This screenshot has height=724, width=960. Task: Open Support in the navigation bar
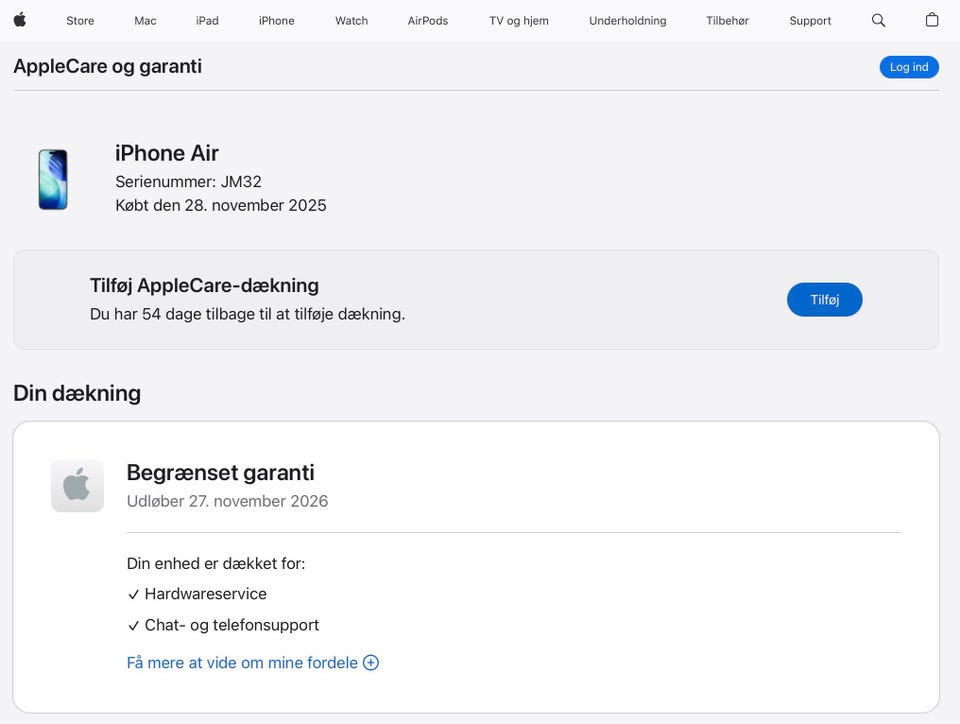click(x=810, y=21)
